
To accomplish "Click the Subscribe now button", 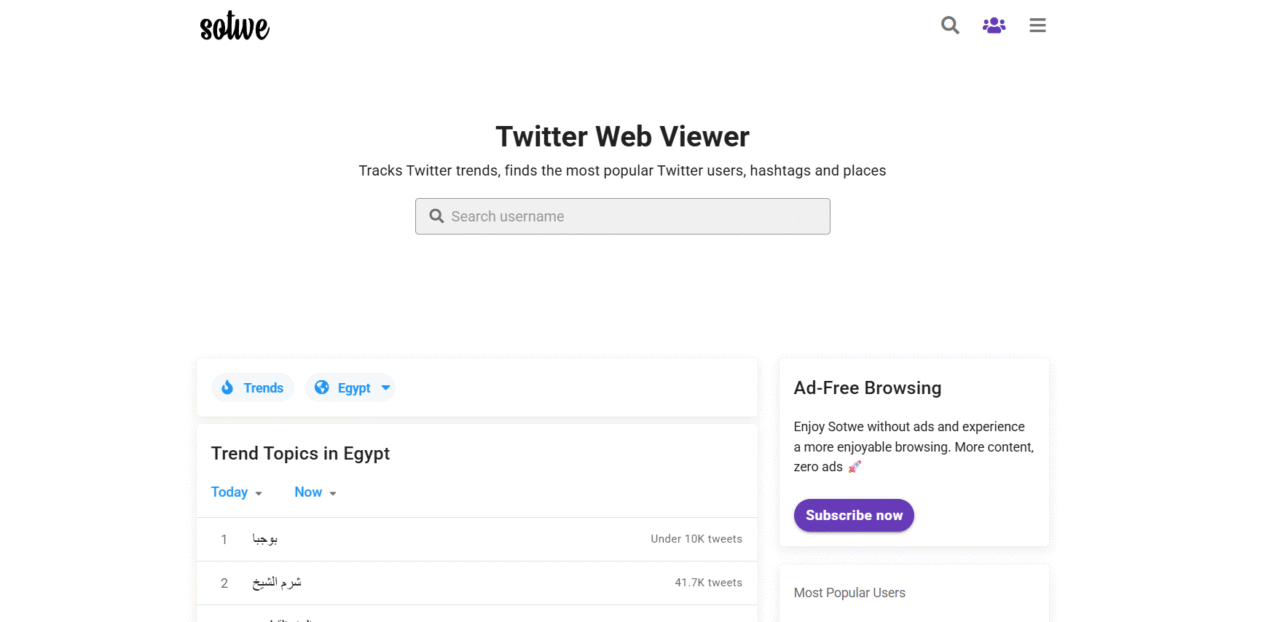I will [854, 515].
